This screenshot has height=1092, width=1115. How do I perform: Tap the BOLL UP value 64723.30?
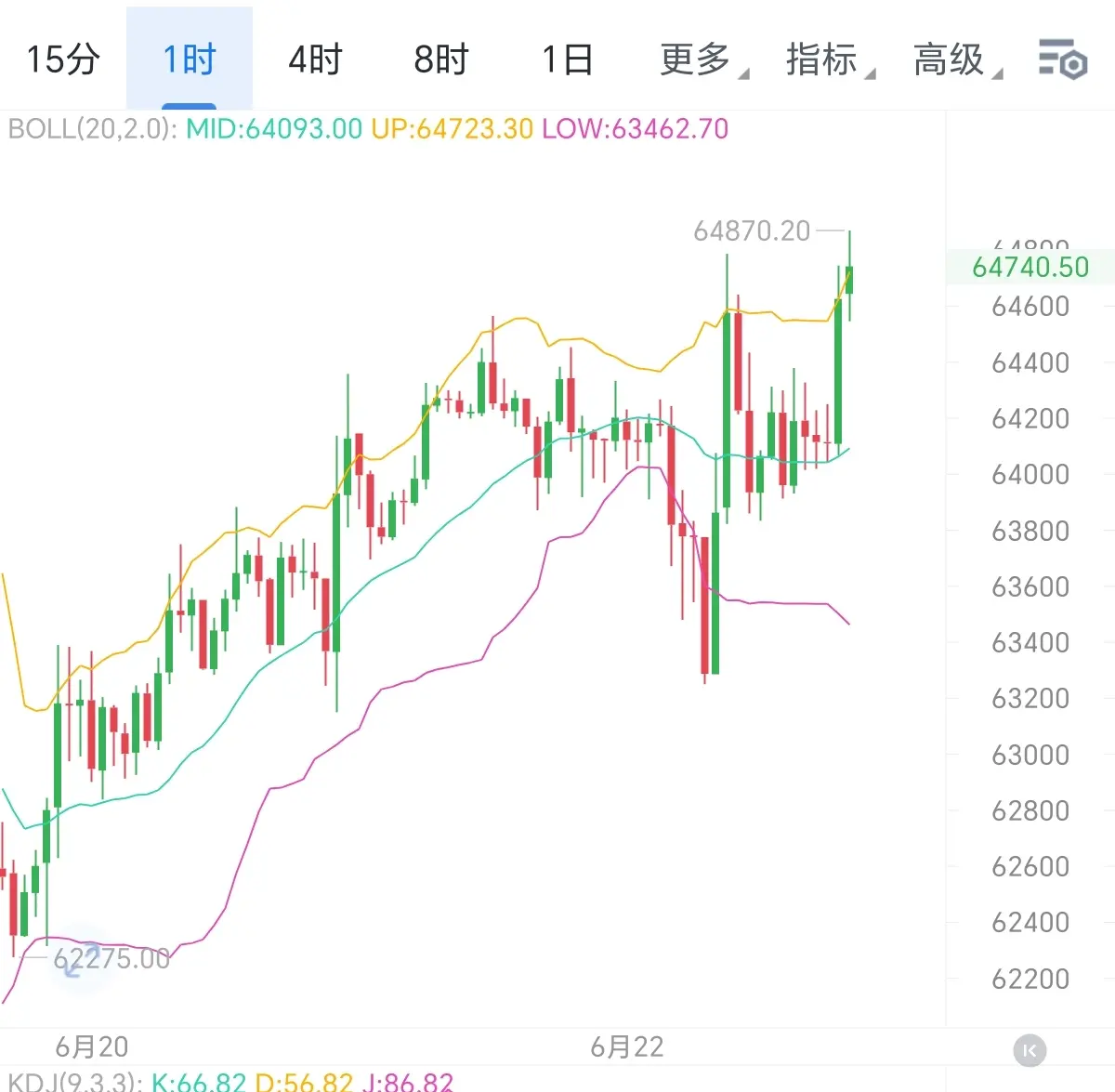(x=453, y=128)
